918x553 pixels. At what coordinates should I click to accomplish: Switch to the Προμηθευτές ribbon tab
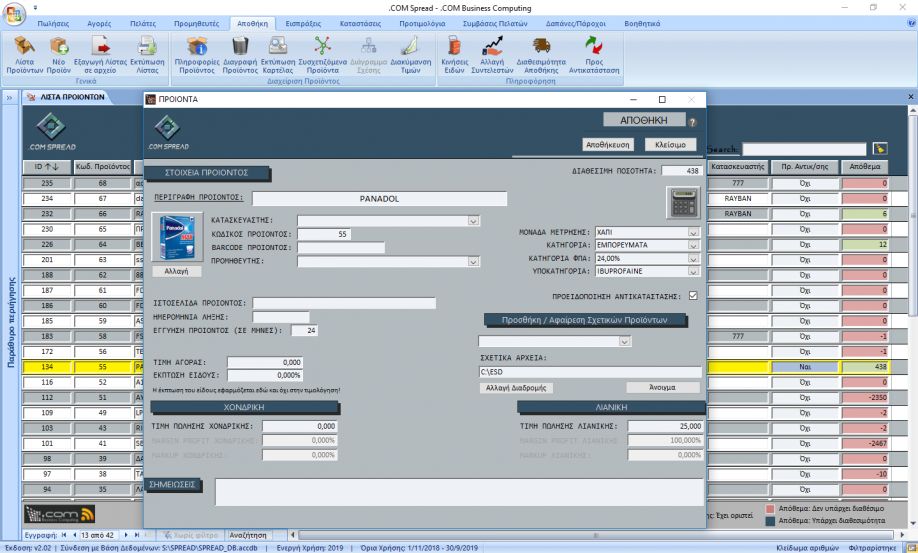coord(197,23)
